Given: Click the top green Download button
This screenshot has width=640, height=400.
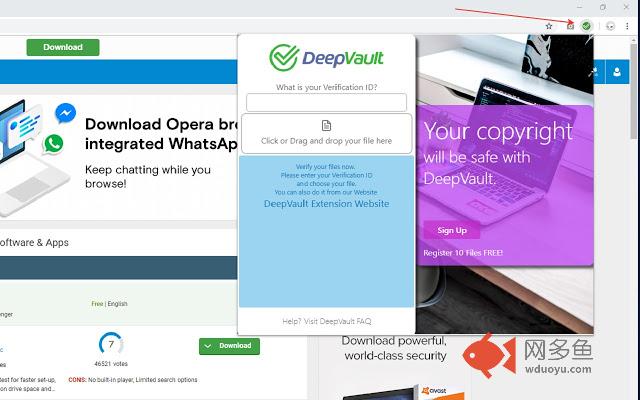Looking at the screenshot, I should point(63,47).
